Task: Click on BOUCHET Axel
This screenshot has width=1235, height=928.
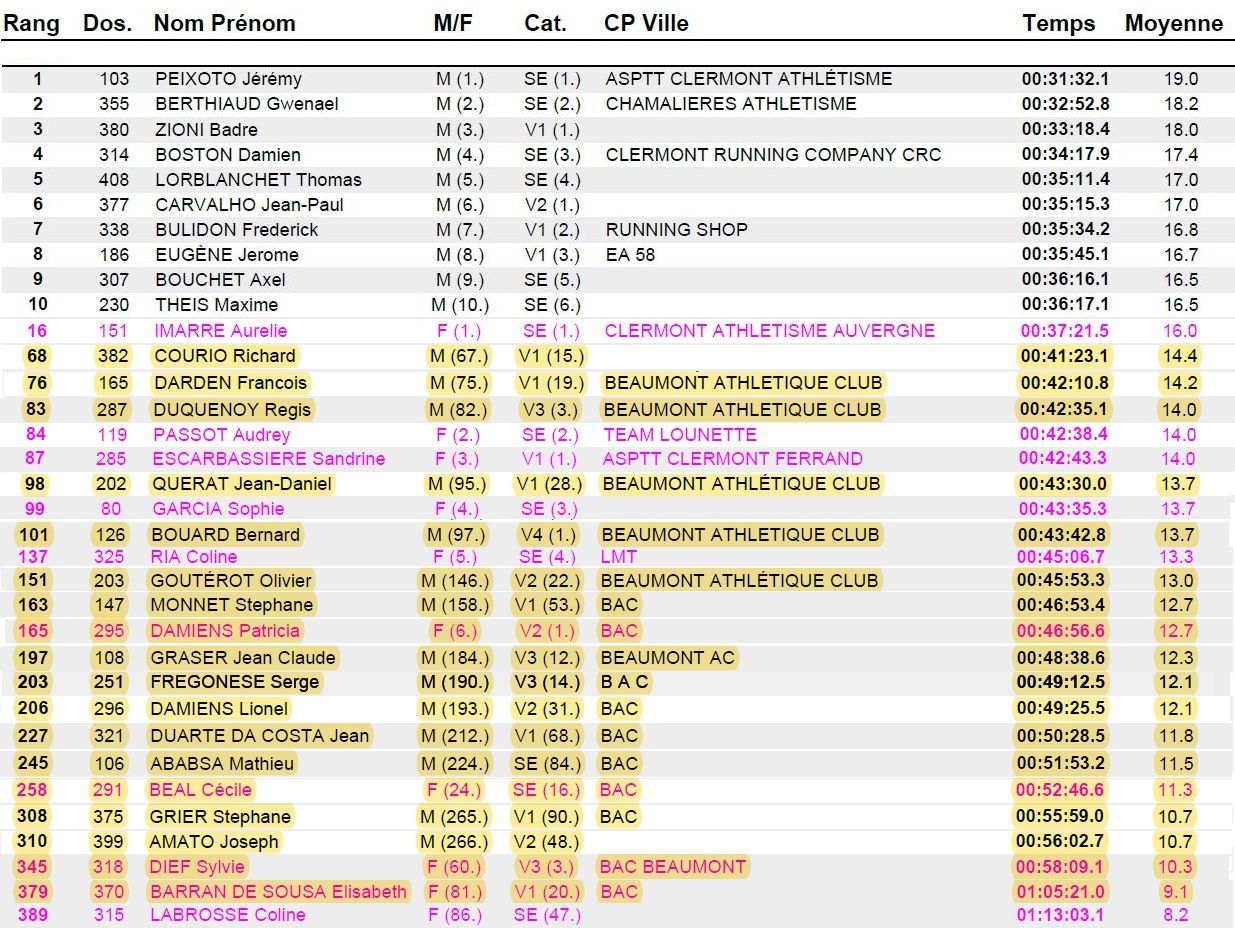Action: pyautogui.click(x=220, y=280)
